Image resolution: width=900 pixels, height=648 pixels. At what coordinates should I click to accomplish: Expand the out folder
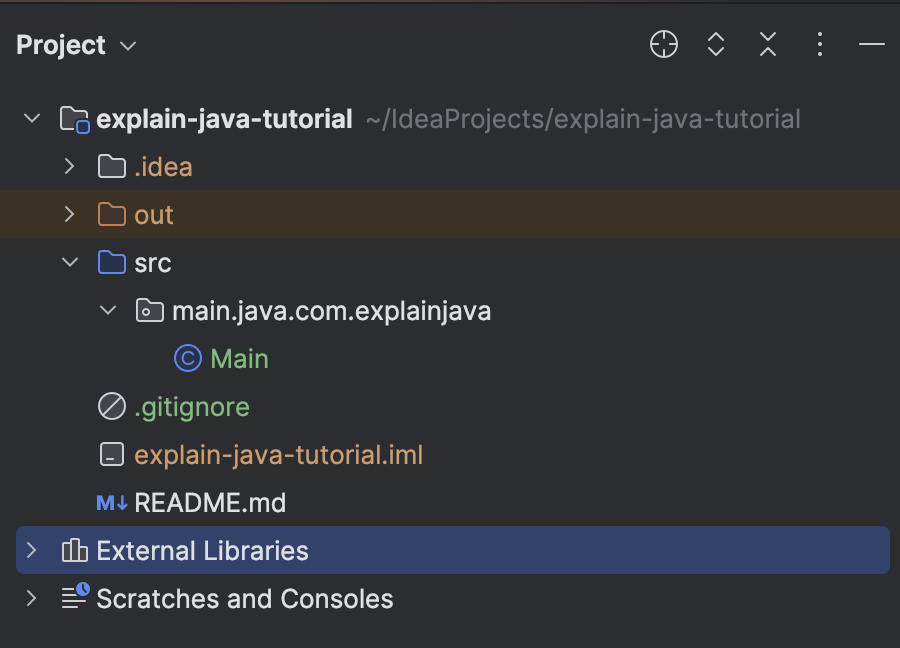point(69,215)
